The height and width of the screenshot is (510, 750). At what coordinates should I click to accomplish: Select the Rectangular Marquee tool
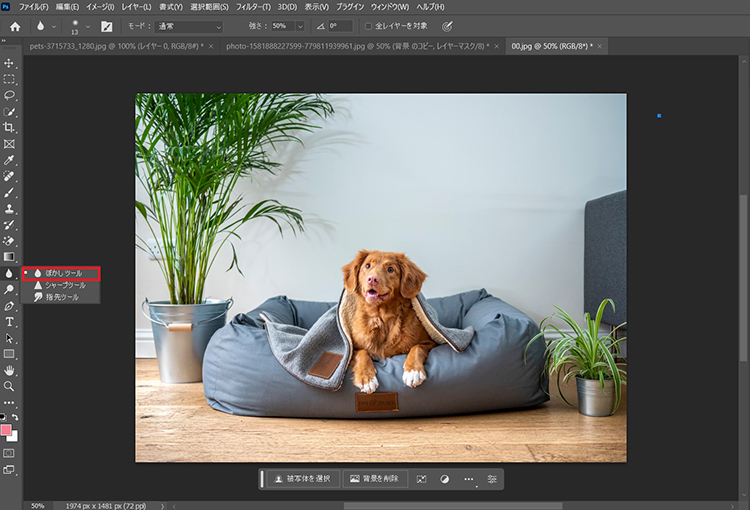(x=9, y=79)
